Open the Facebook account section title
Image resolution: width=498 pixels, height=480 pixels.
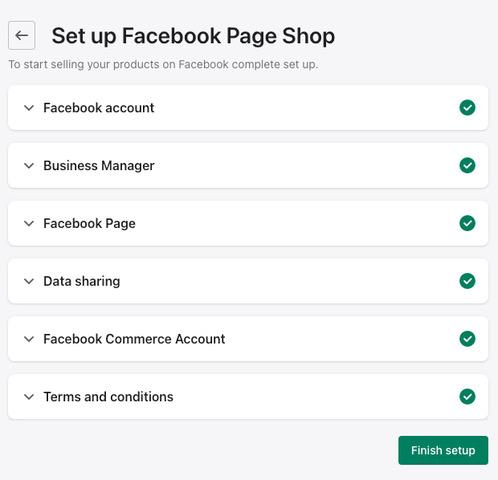(99, 108)
